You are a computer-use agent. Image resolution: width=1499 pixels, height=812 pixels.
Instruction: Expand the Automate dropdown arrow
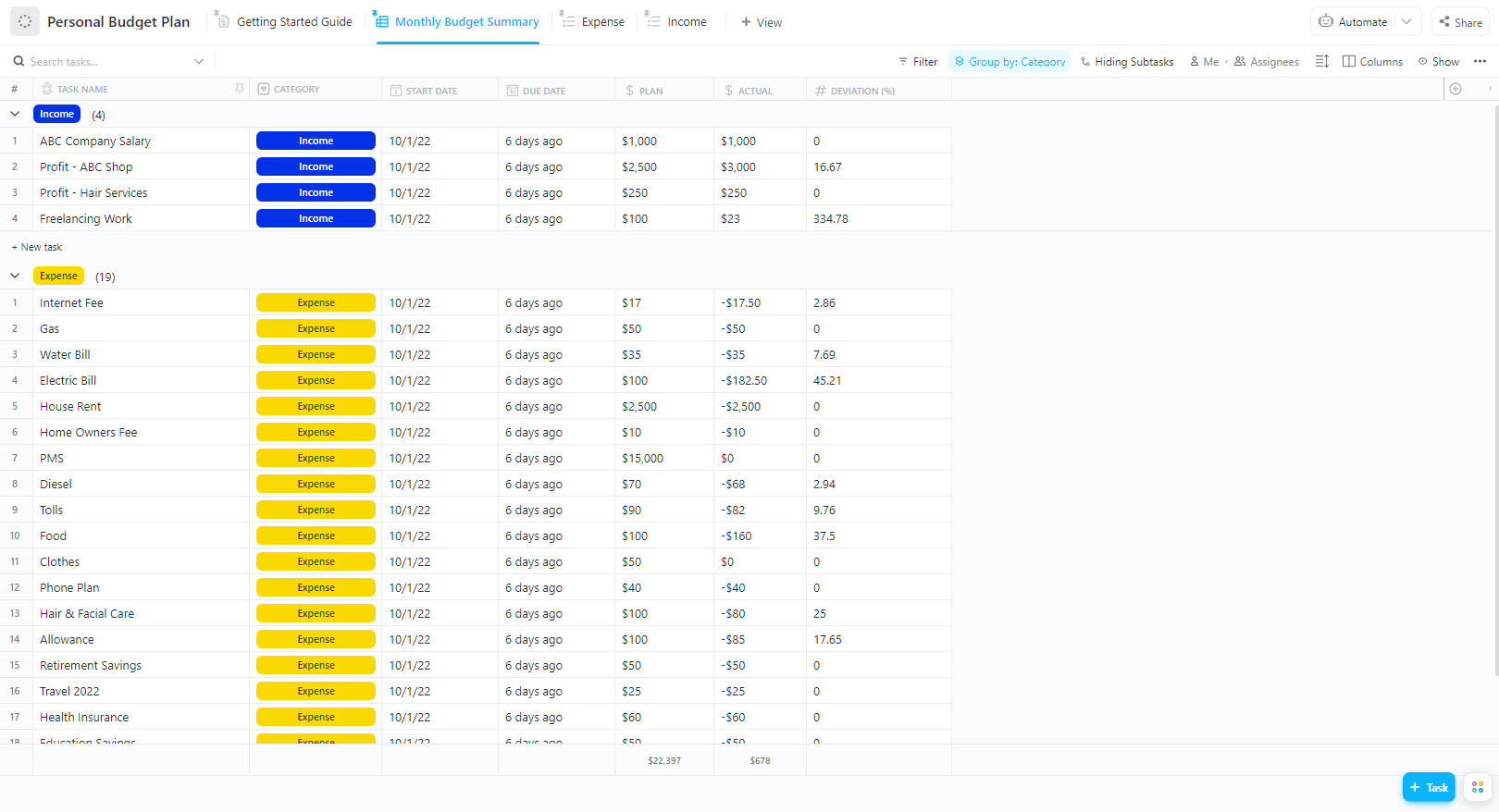coord(1406,21)
